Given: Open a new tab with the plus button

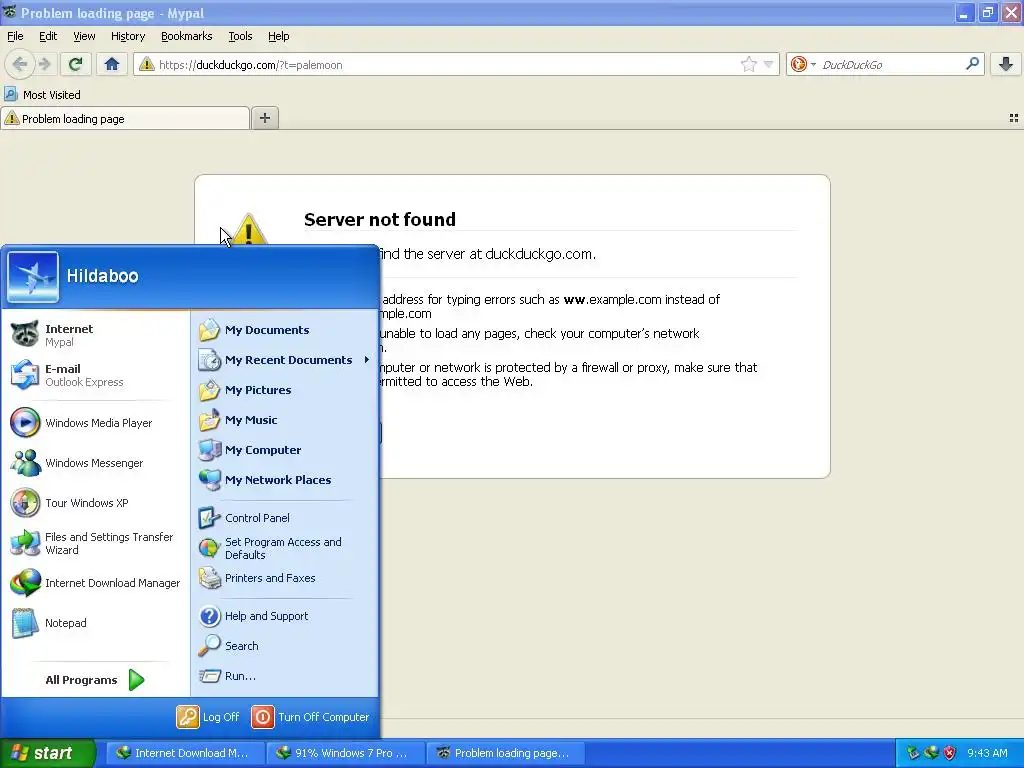Looking at the screenshot, I should [x=264, y=118].
